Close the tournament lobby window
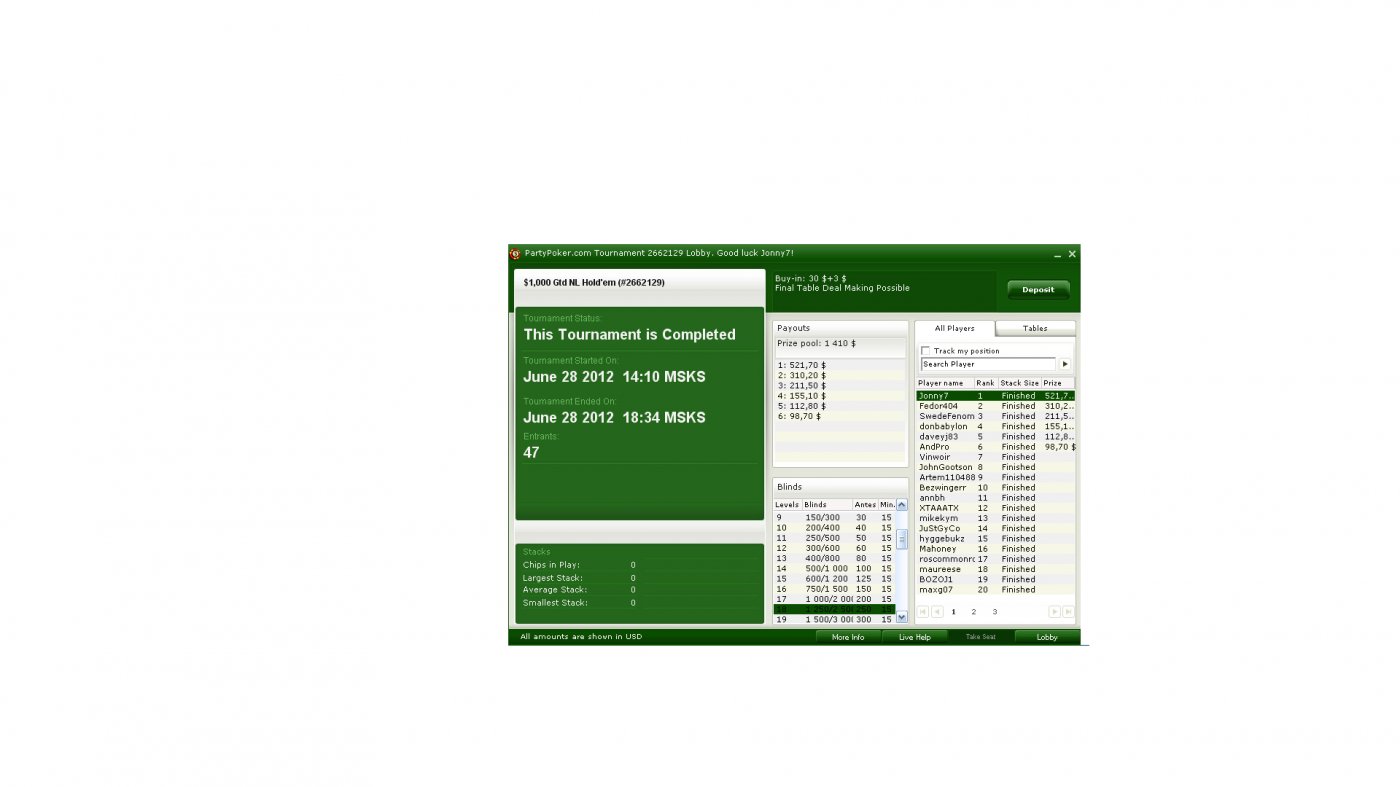The image size is (1400, 787). 1072,255
